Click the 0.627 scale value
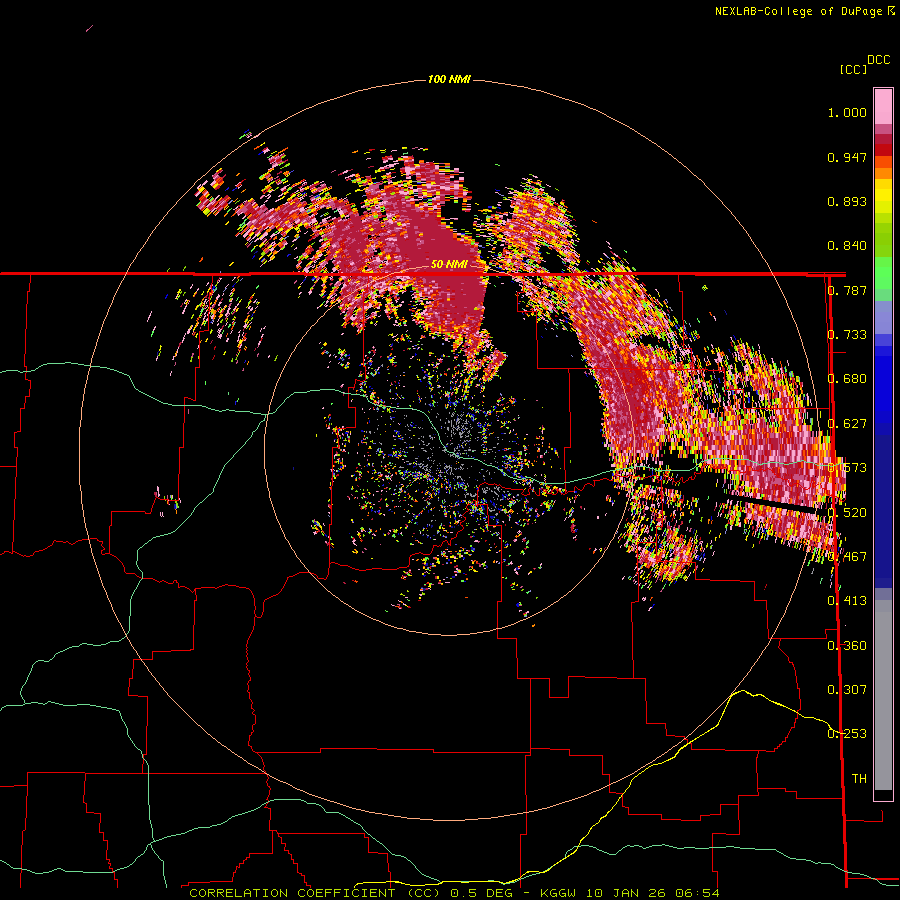The width and height of the screenshot is (900, 900). coord(847,424)
